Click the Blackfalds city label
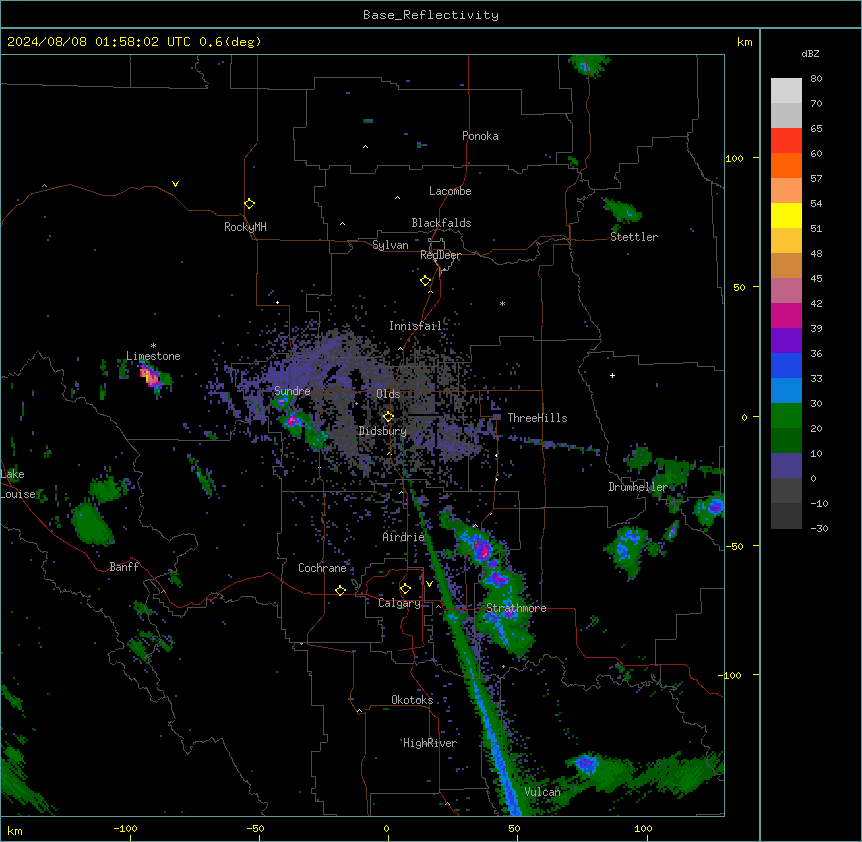Screen dimensions: 862x842 [441, 223]
